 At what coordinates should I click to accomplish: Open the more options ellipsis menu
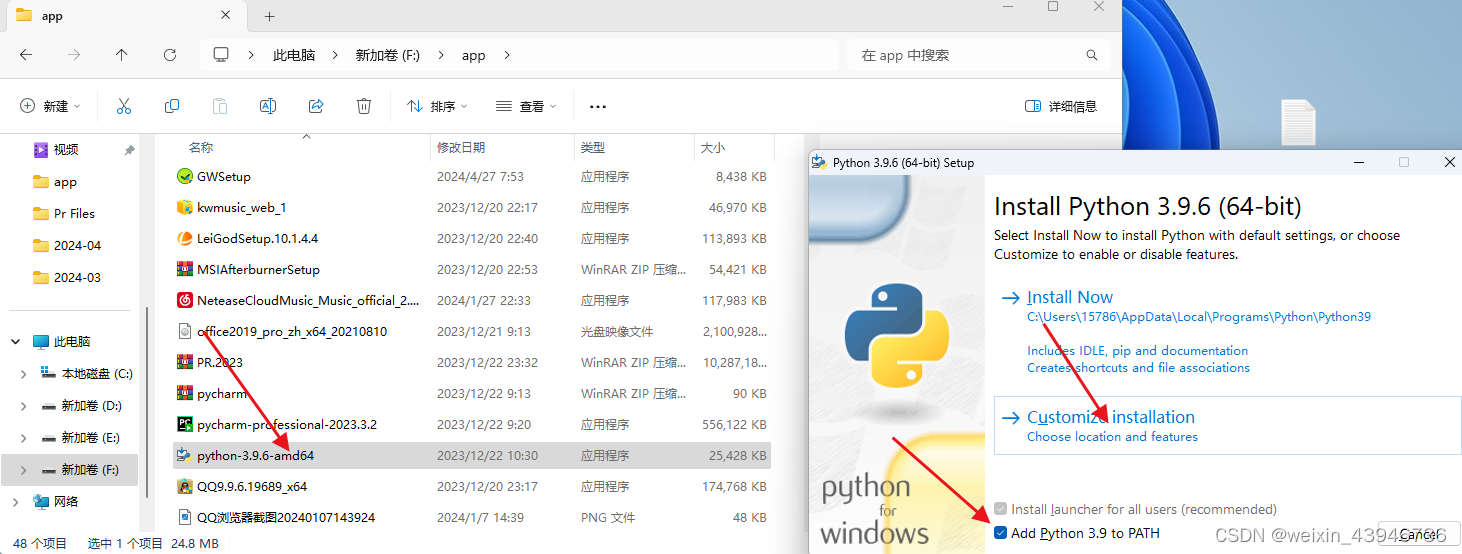click(x=598, y=106)
